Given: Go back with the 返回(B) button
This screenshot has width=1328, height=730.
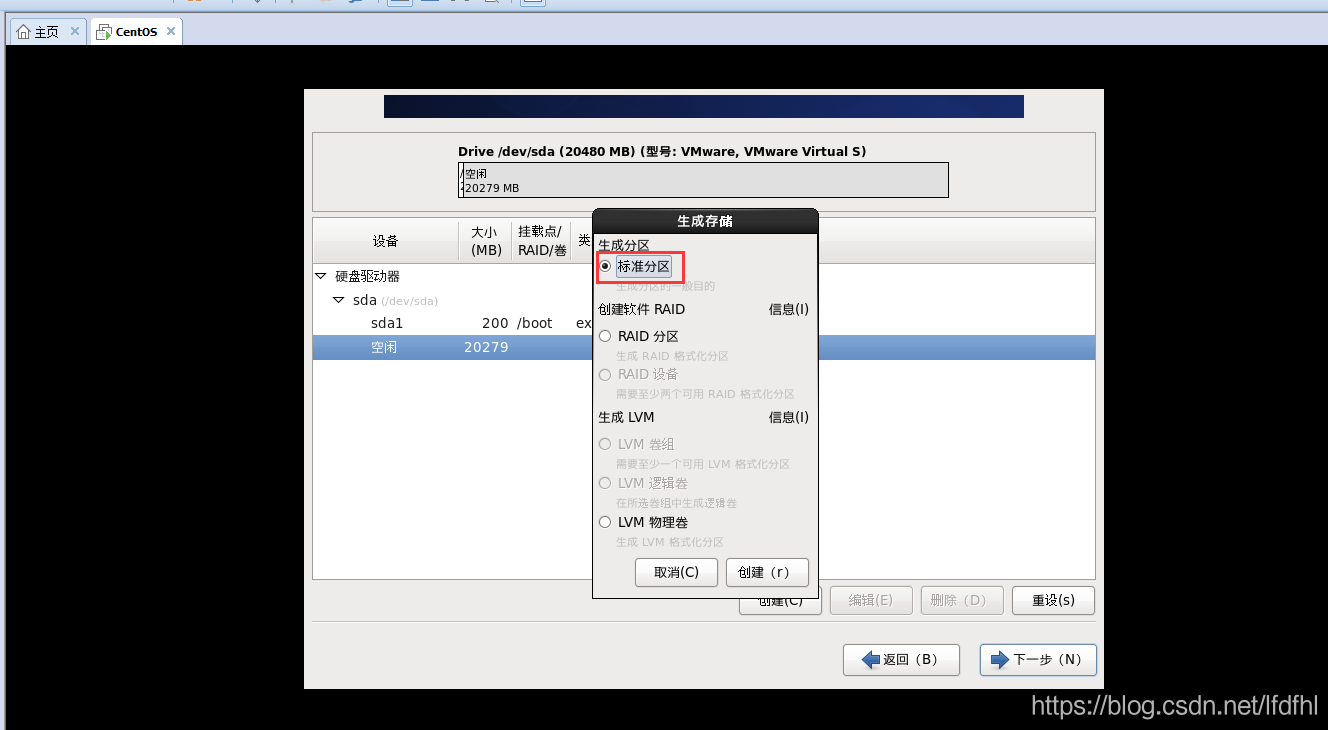Looking at the screenshot, I should tap(902, 660).
